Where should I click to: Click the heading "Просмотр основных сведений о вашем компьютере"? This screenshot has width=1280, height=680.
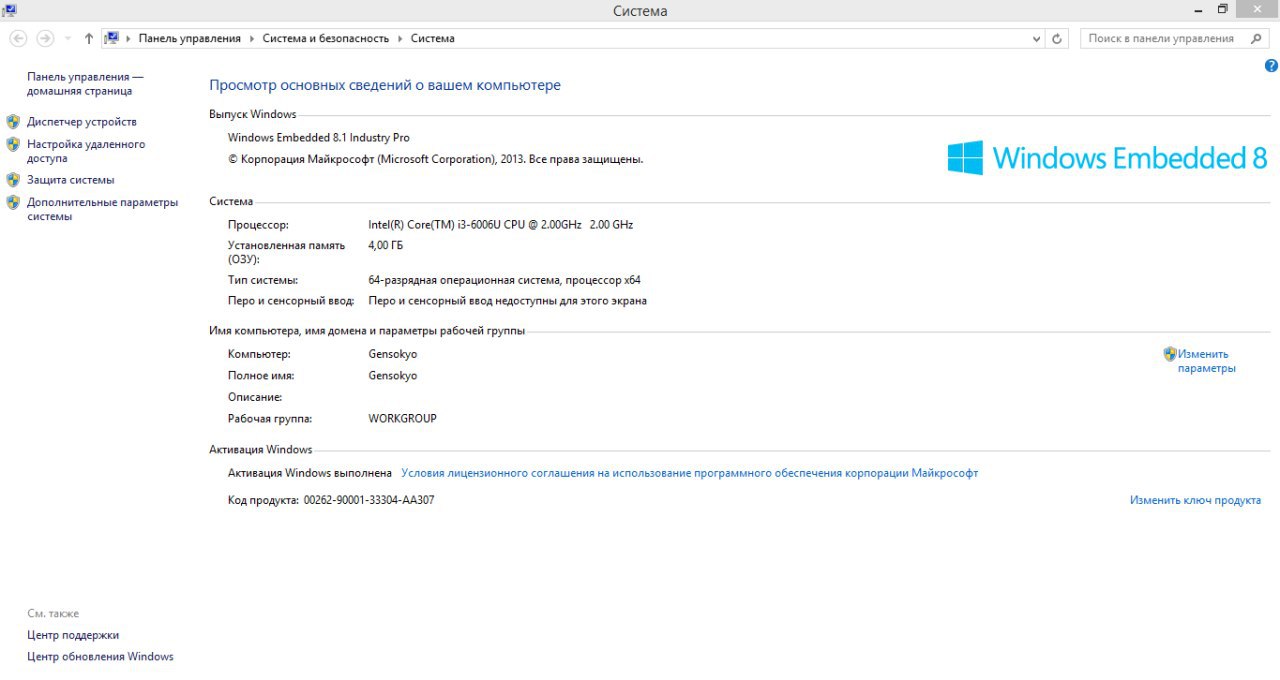tap(385, 85)
